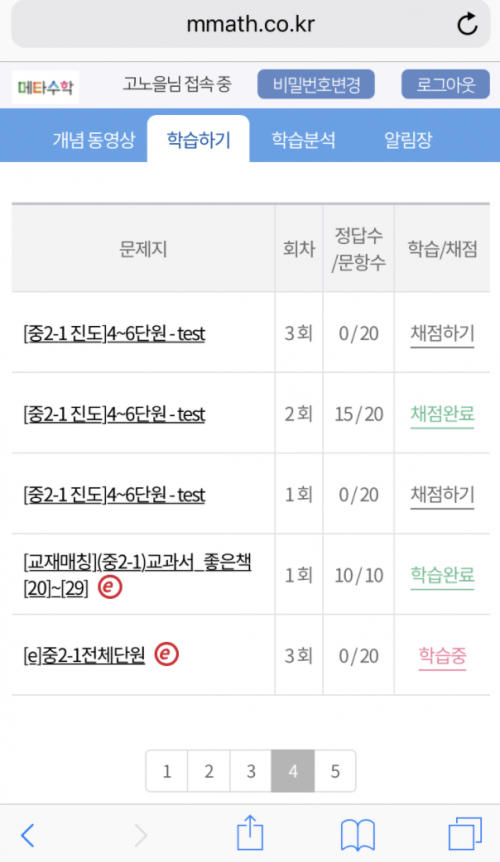Tap the mmath.co.kr address bar
500x862 pixels.
point(251,24)
